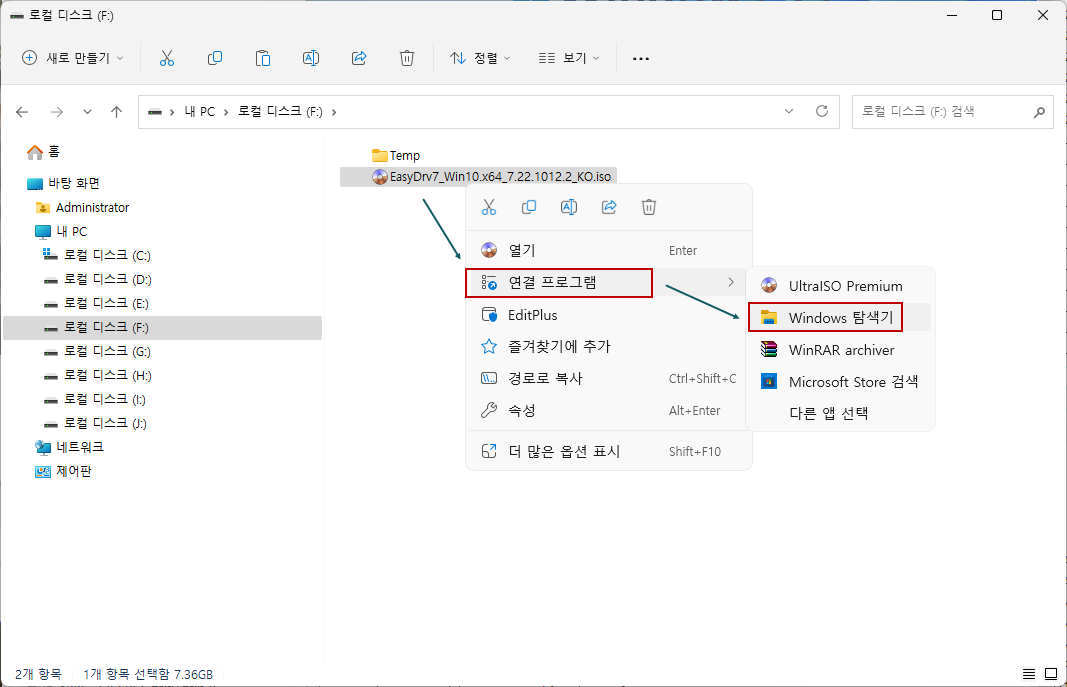
Task: Choose 속성 in the context menu
Action: click(608, 411)
